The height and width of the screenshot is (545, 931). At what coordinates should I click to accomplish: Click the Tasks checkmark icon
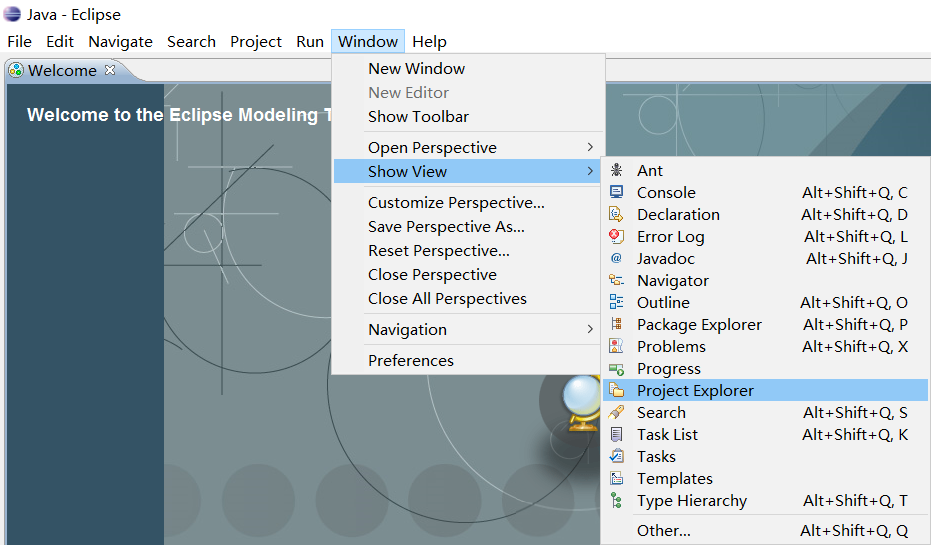(x=616, y=457)
